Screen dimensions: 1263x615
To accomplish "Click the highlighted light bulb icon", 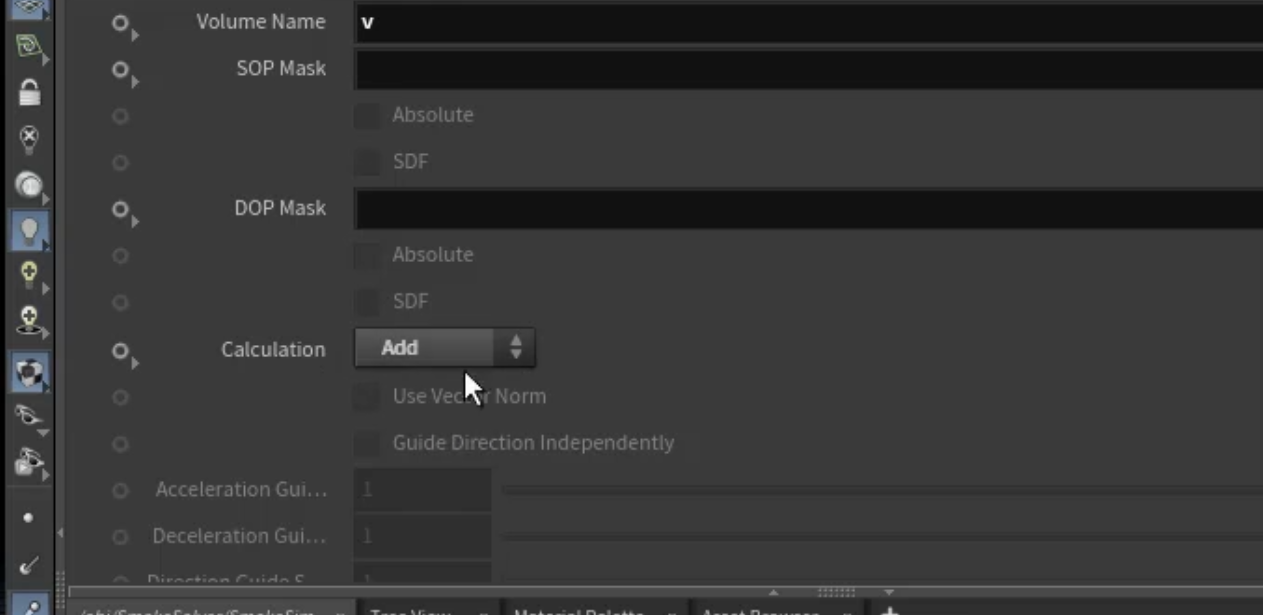I will click(x=29, y=231).
